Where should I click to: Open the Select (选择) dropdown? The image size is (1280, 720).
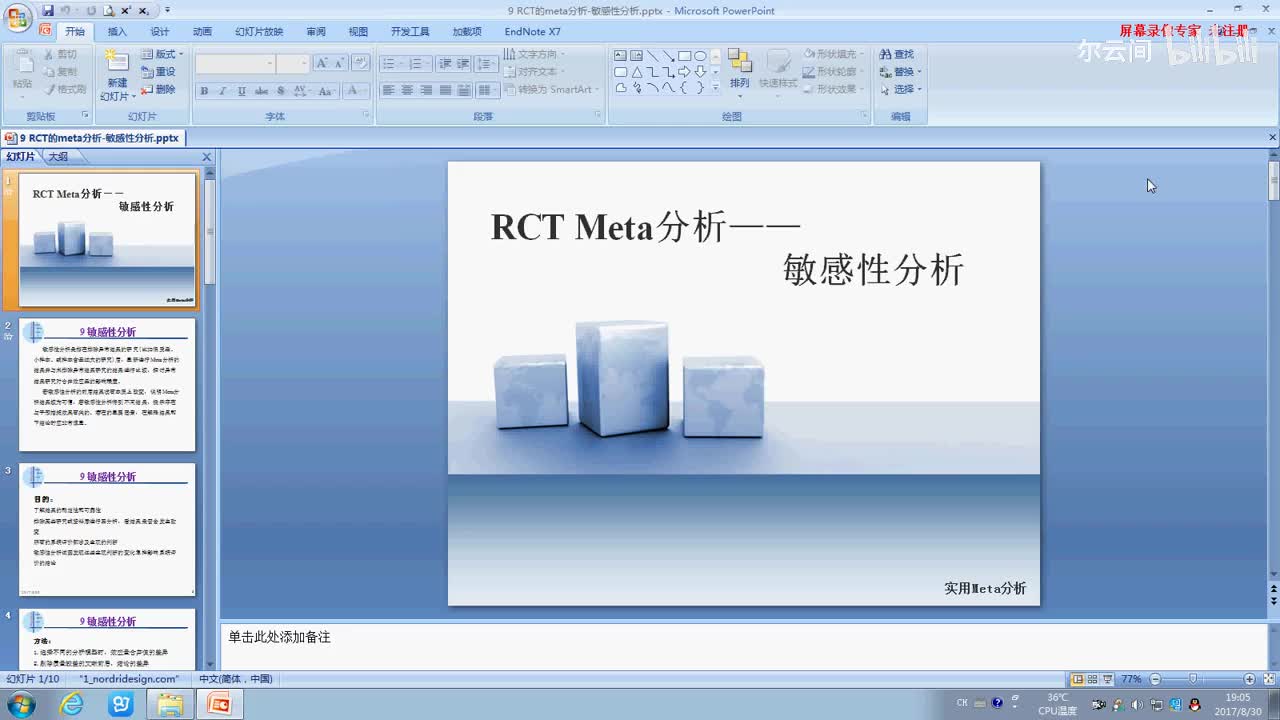900,90
